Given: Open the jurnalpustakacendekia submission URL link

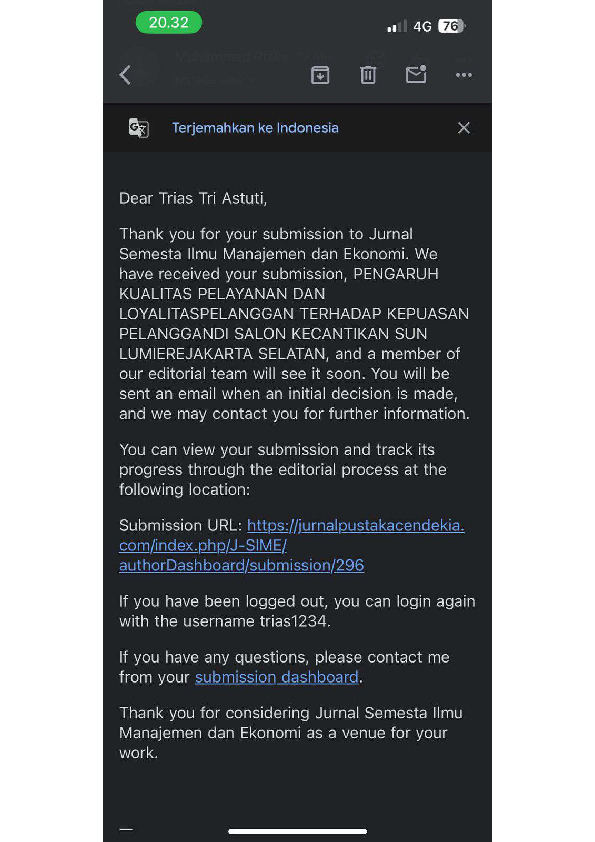Looking at the screenshot, I should (x=292, y=545).
